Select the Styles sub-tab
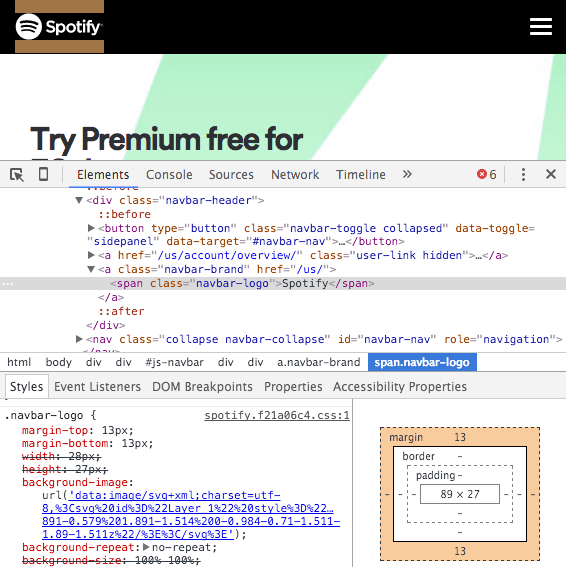566x567 pixels. click(26, 387)
